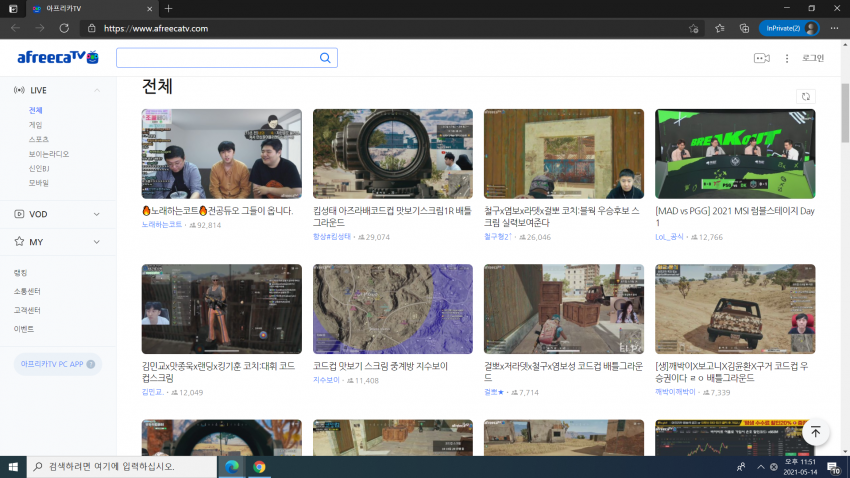Click 깨박이깨박이 broadcaster name
Viewport: 850px width, 478px height.
click(675, 392)
